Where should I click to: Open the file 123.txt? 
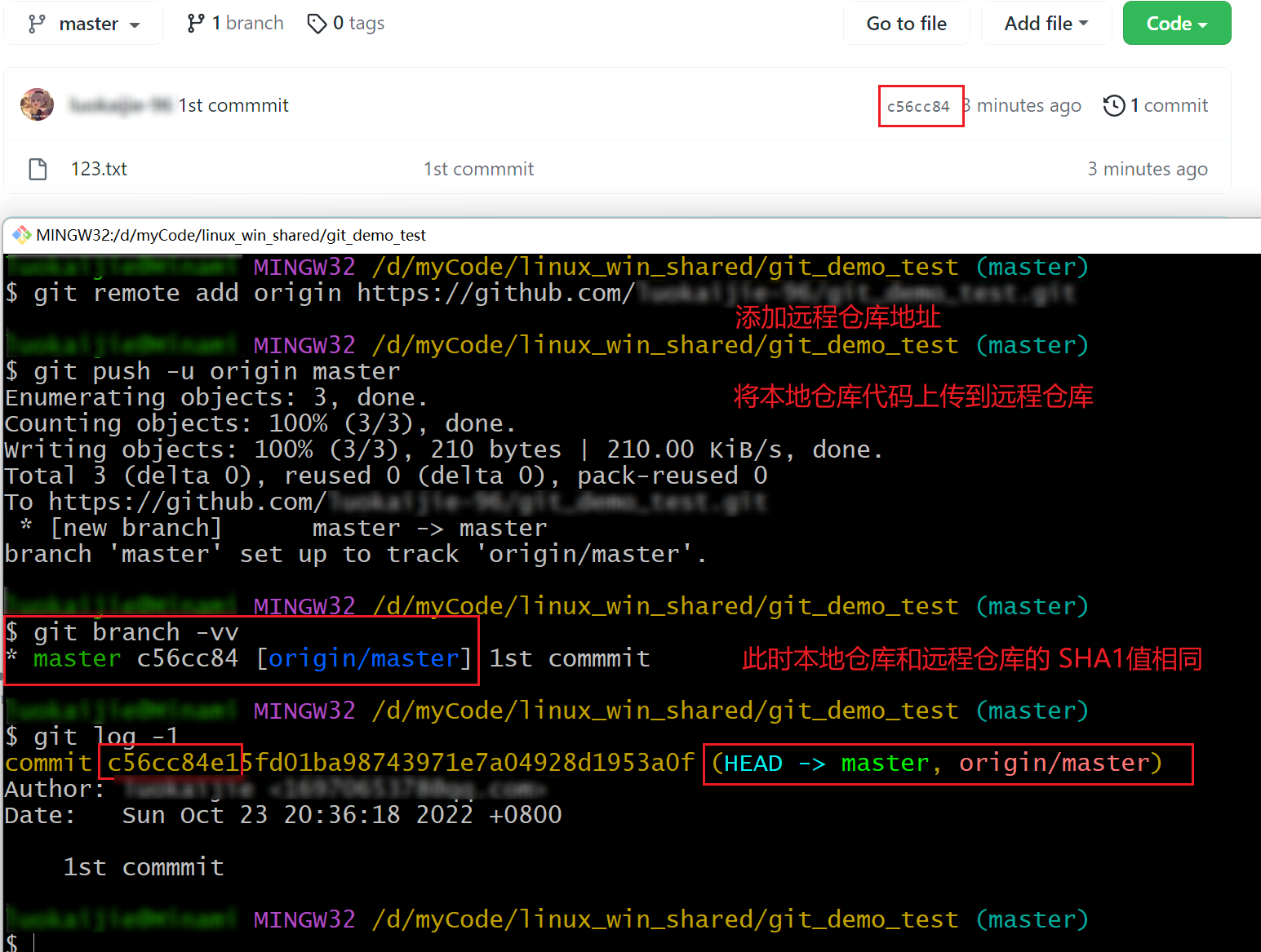click(99, 169)
